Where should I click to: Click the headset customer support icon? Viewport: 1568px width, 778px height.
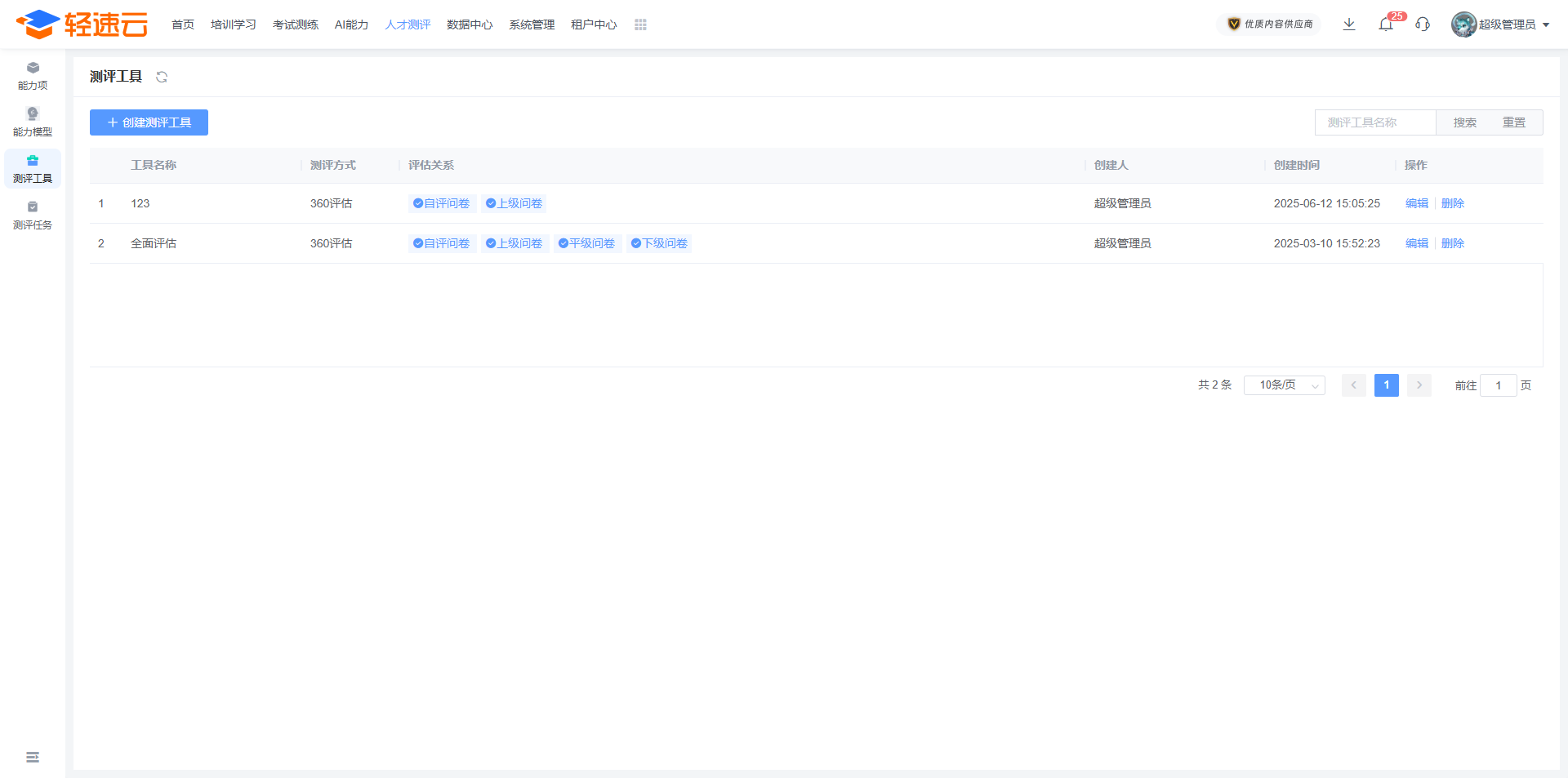tap(1423, 24)
